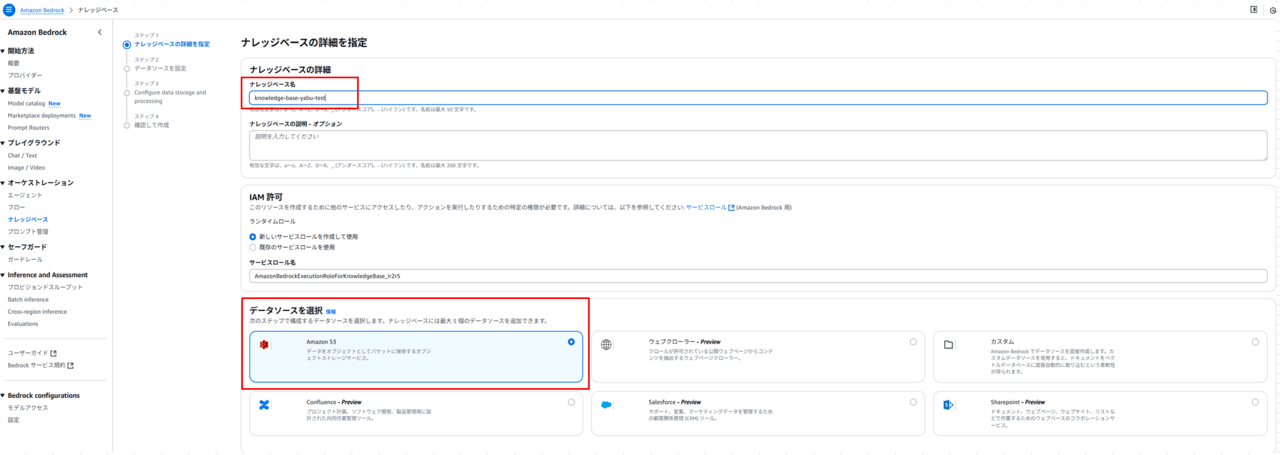This screenshot has width=1280, height=455.
Task: Open the サービスロール documentation link
Action: click(705, 208)
